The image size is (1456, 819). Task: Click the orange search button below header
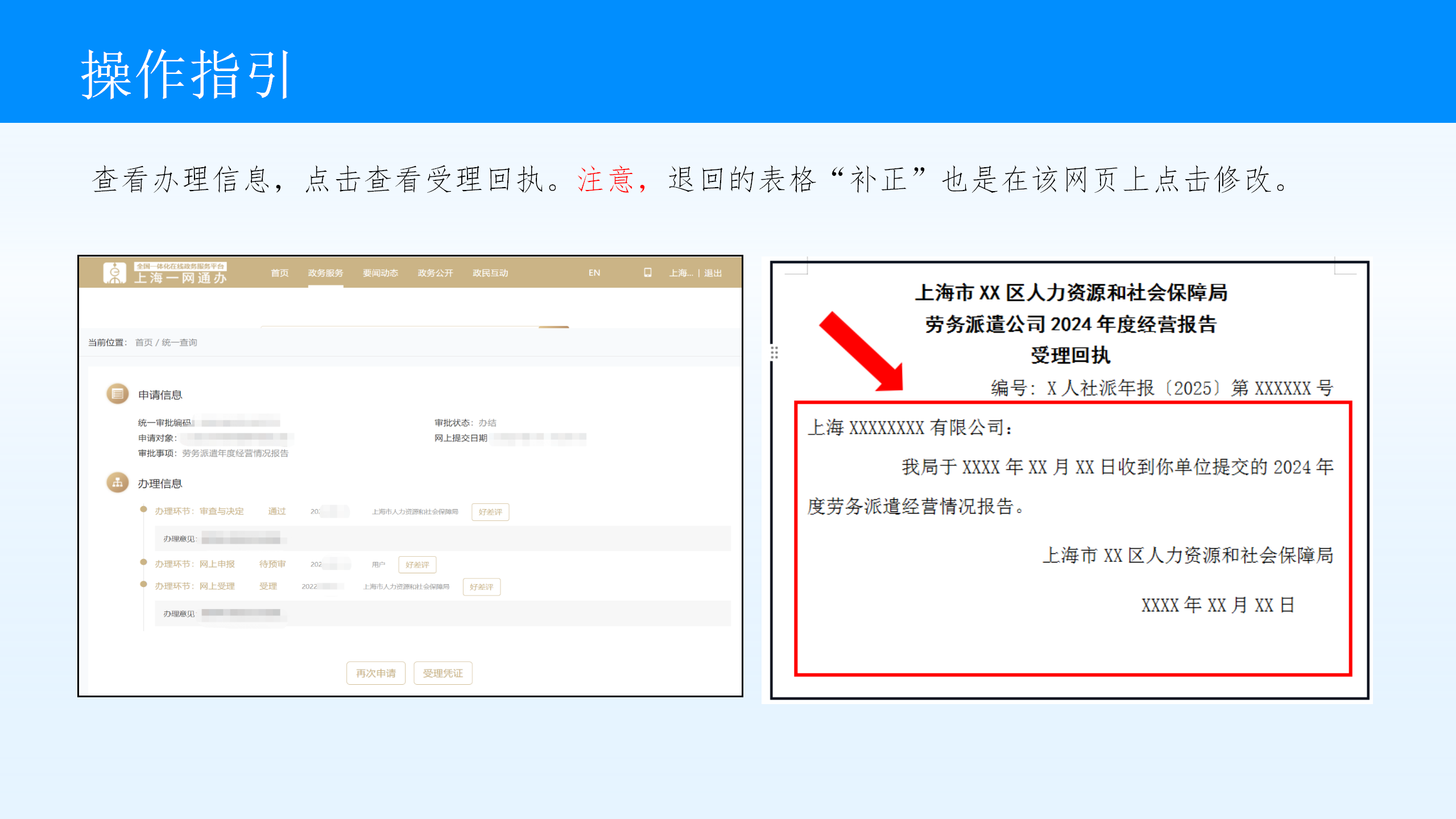tap(553, 328)
